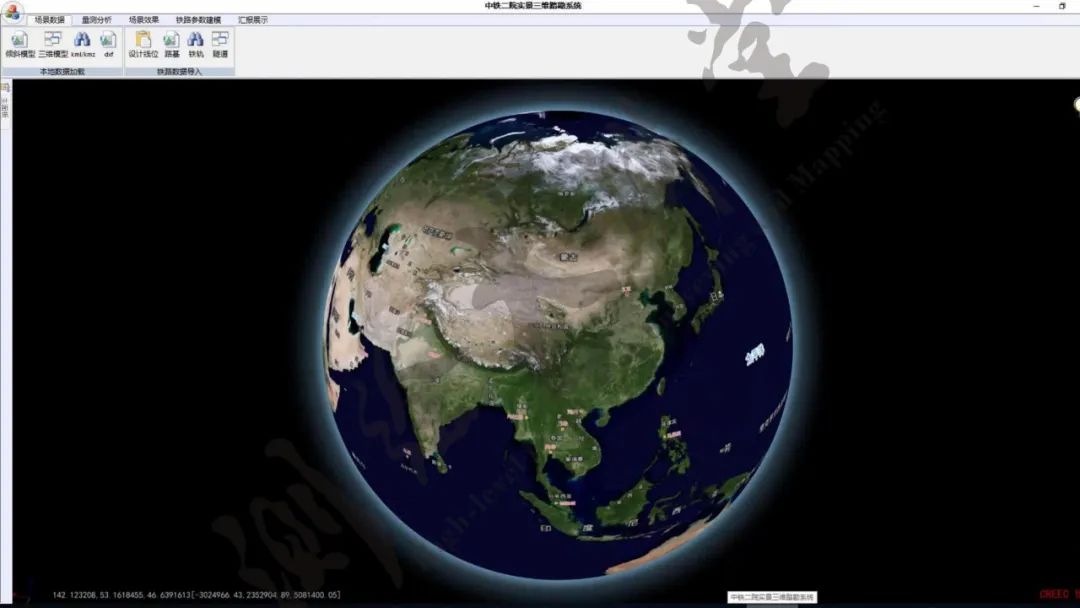Viewport: 1080px width, 608px height.
Task: Expand the collapsed left side panel
Action: [x=5, y=105]
